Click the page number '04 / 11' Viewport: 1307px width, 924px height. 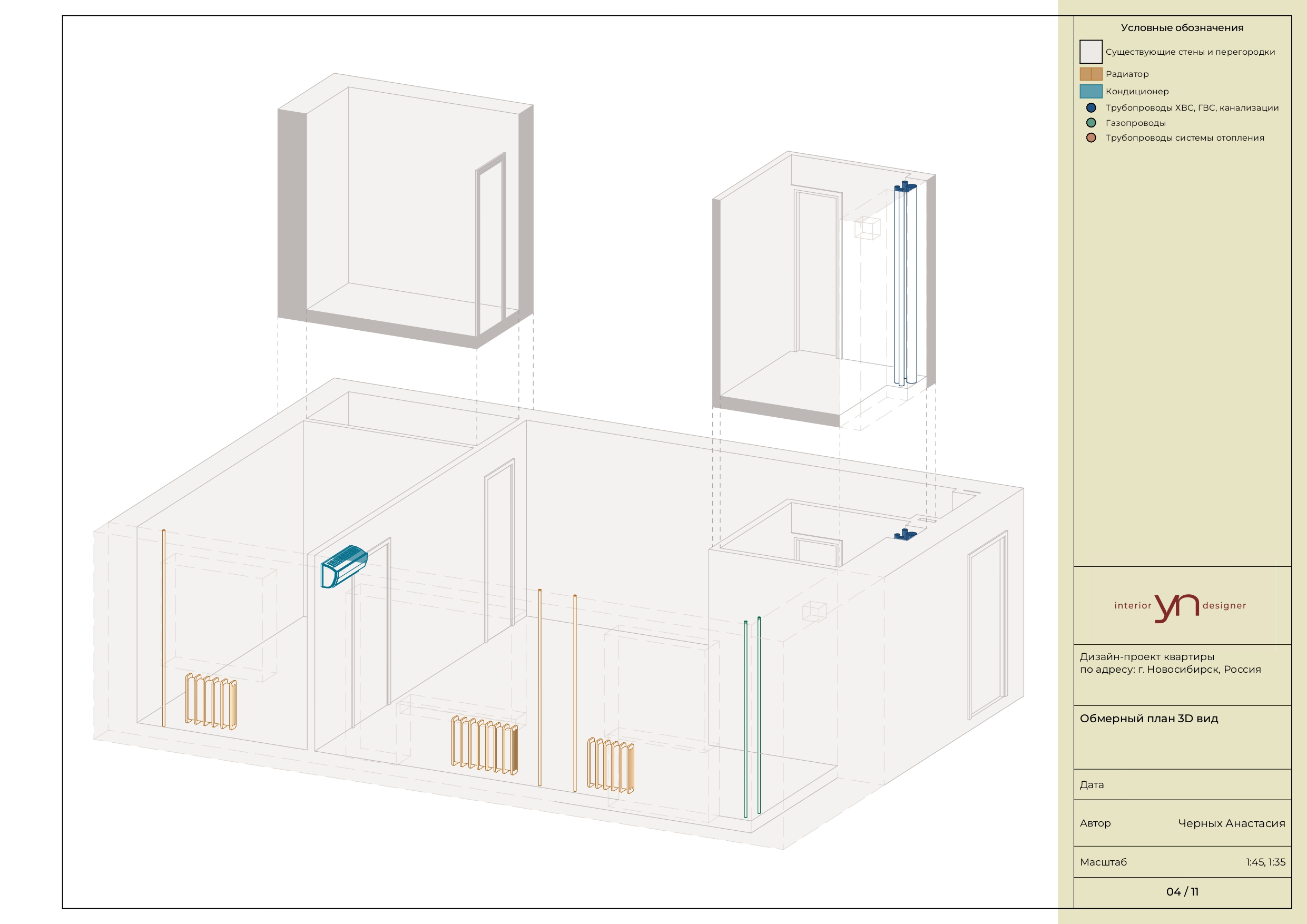(x=1182, y=892)
